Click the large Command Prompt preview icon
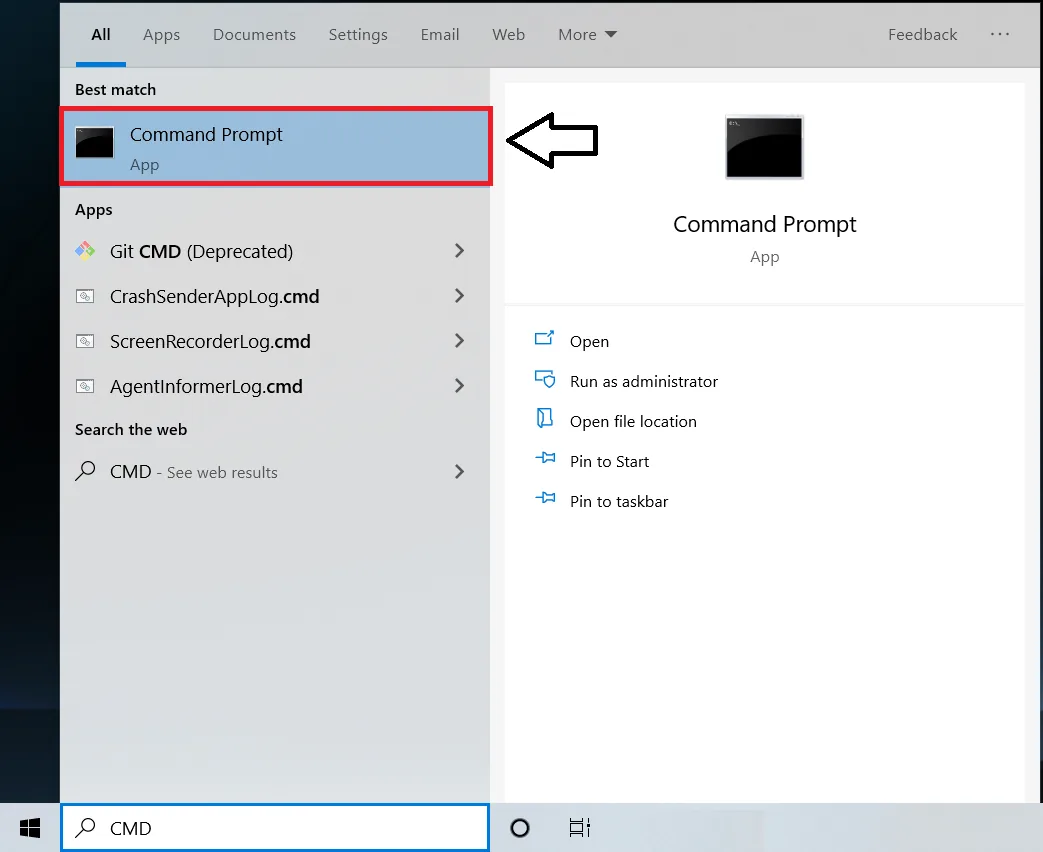This screenshot has width=1043, height=852. click(764, 147)
